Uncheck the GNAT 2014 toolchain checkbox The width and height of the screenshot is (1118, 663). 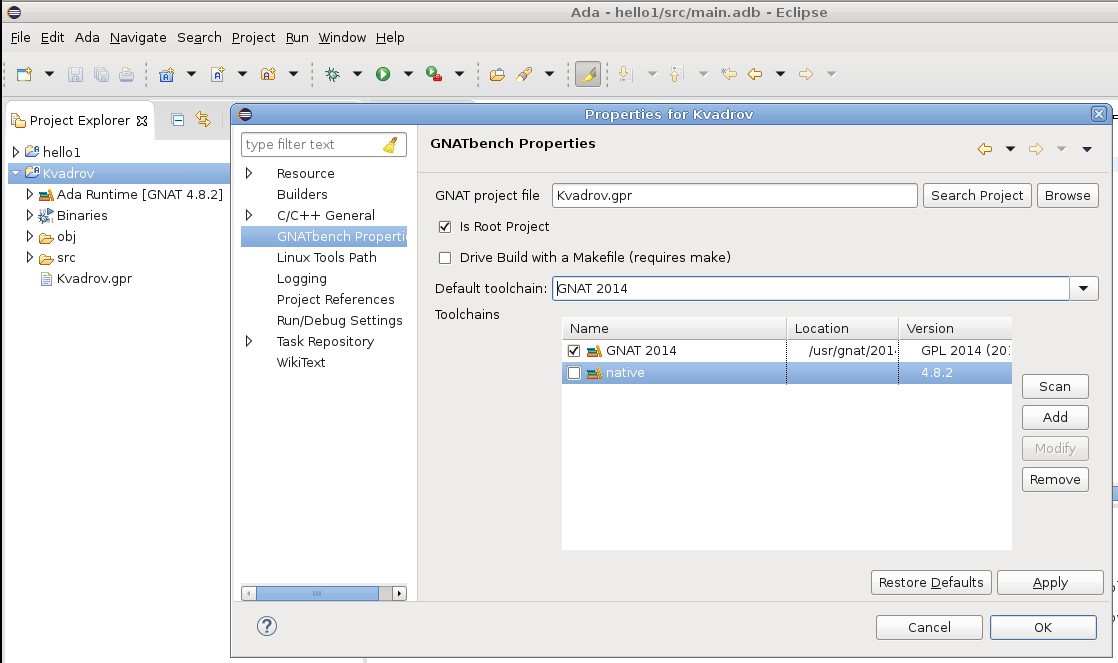pos(574,351)
